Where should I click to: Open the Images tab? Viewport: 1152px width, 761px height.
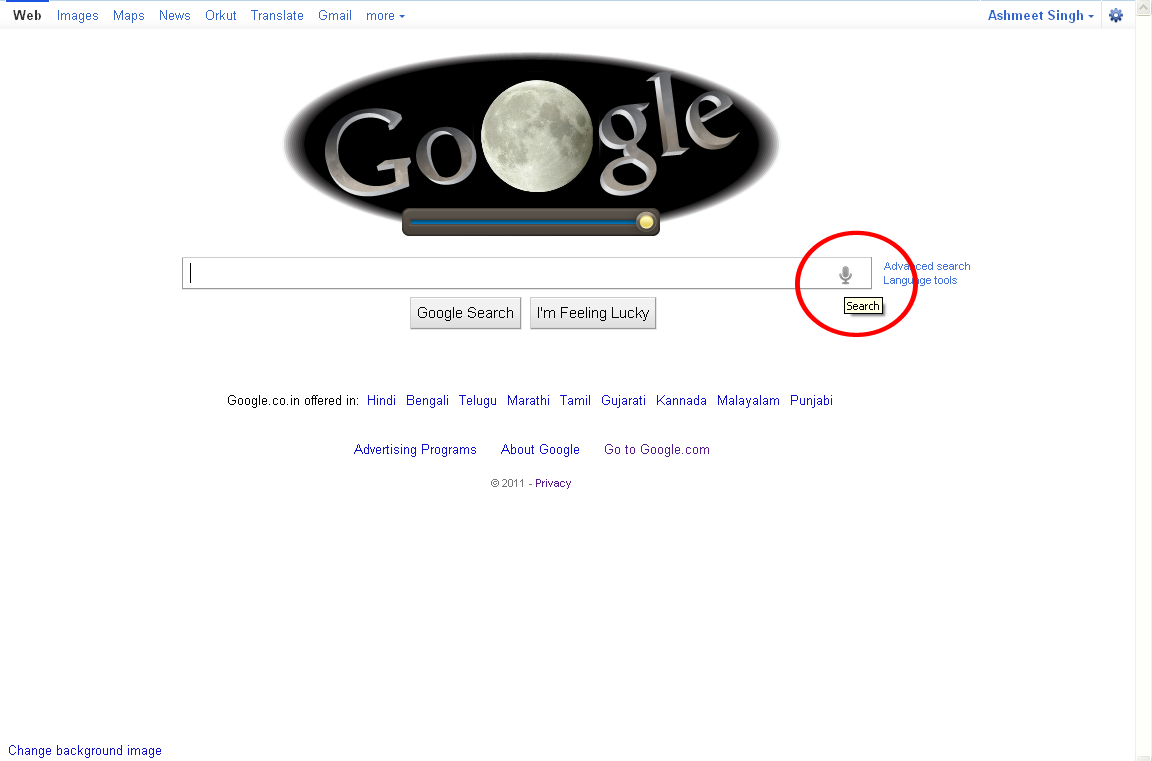[x=77, y=15]
